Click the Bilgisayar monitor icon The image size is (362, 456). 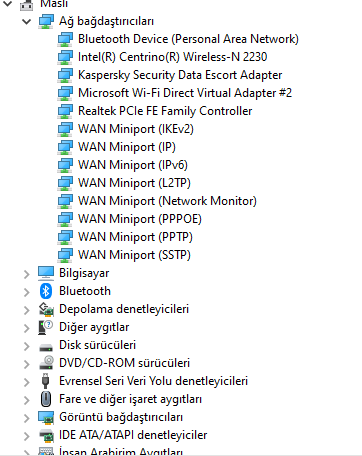[x=46, y=273]
